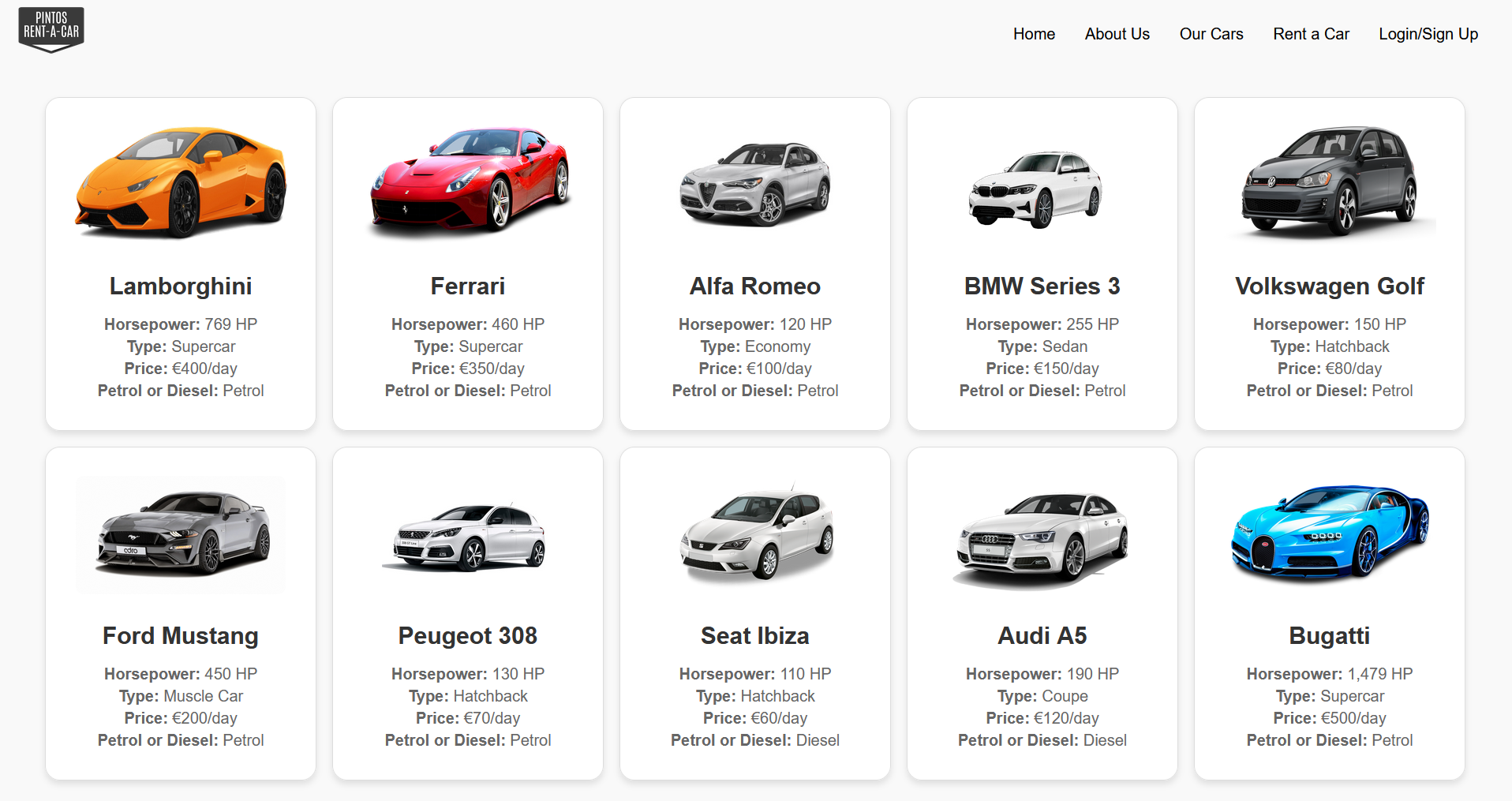
Task: Click the Pintos Rent-A-Car logo
Action: tap(51, 30)
